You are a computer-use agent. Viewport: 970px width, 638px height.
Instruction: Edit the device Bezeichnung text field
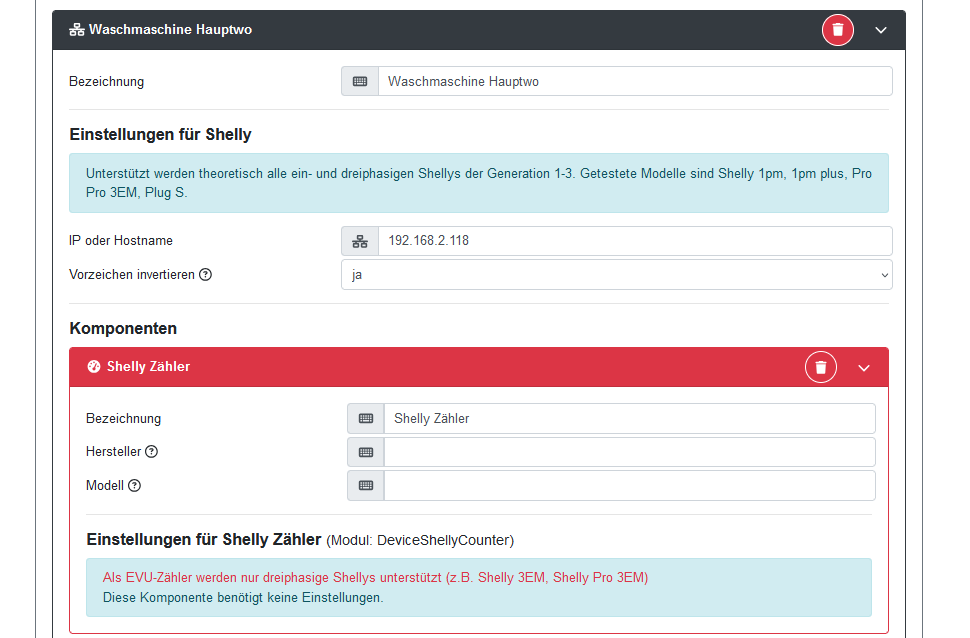pos(634,81)
